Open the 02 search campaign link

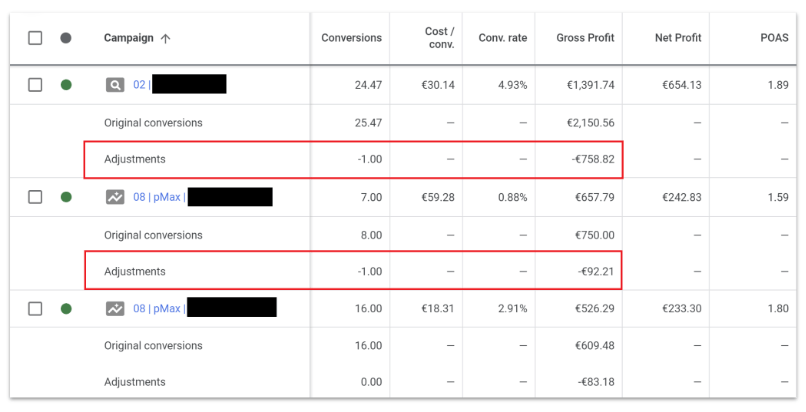pyautogui.click(x=141, y=85)
